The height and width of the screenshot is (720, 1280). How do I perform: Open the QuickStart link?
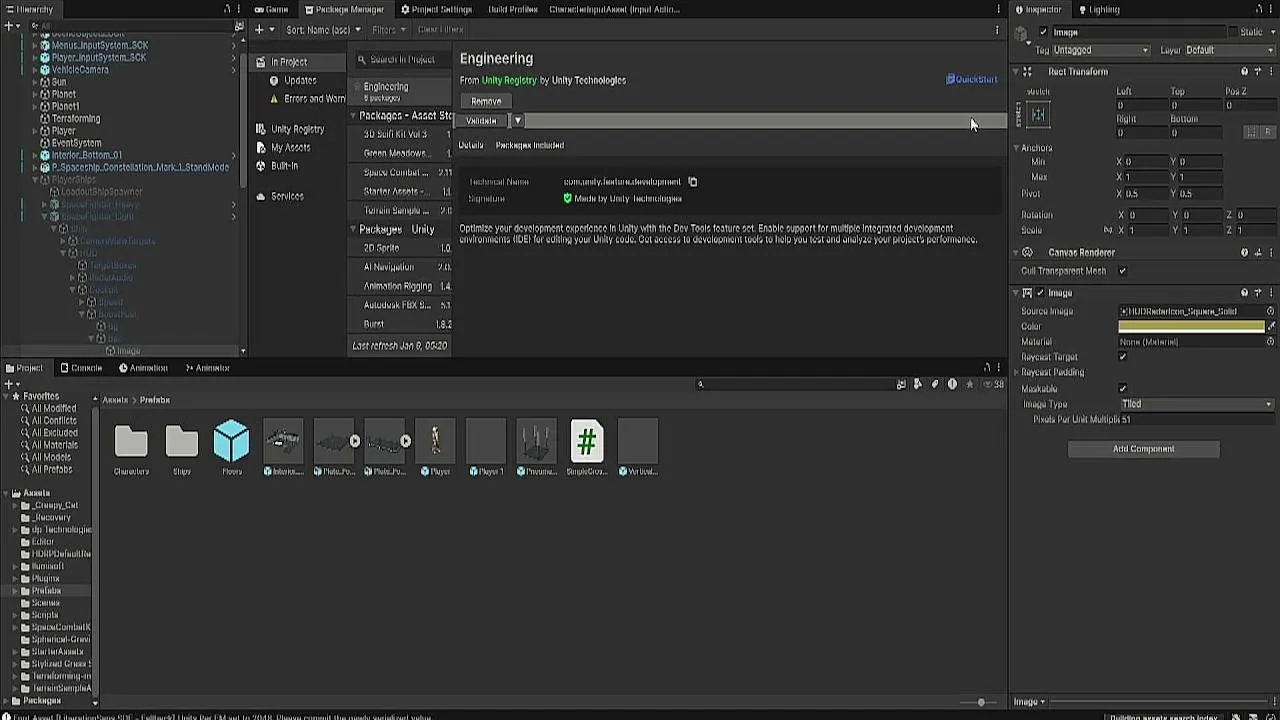tap(971, 79)
